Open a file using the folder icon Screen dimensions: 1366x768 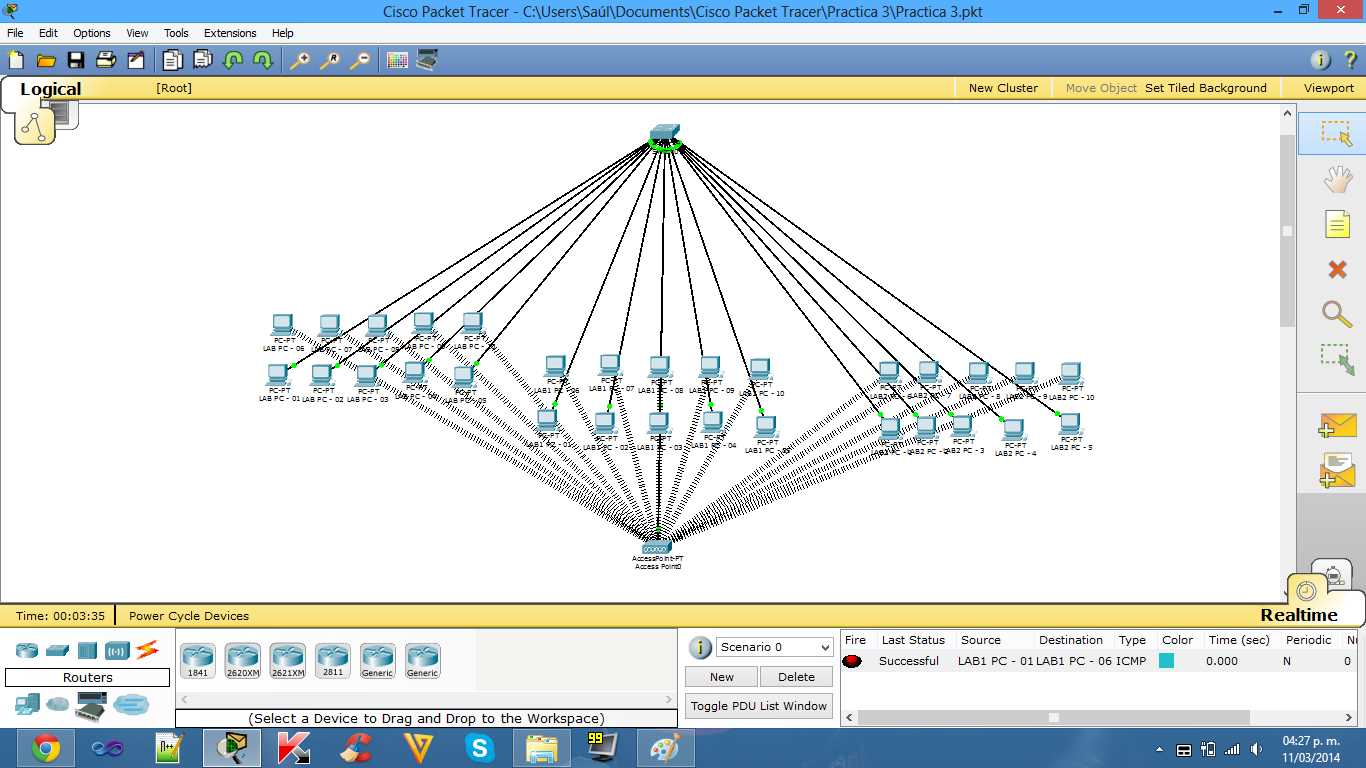pyautogui.click(x=46, y=60)
